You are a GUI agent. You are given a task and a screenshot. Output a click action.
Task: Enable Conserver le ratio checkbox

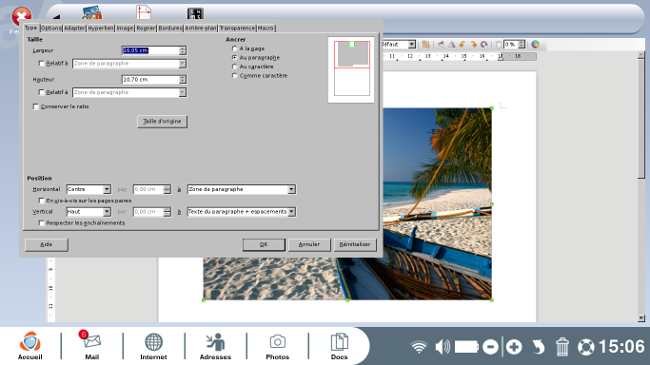pos(36,107)
